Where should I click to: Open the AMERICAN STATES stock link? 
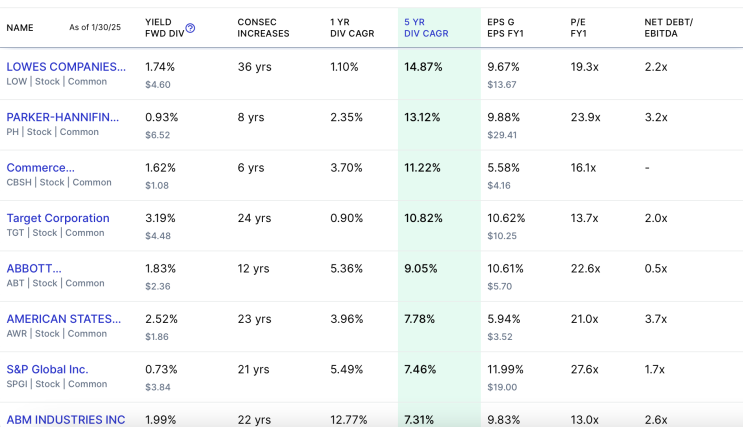tap(64, 319)
